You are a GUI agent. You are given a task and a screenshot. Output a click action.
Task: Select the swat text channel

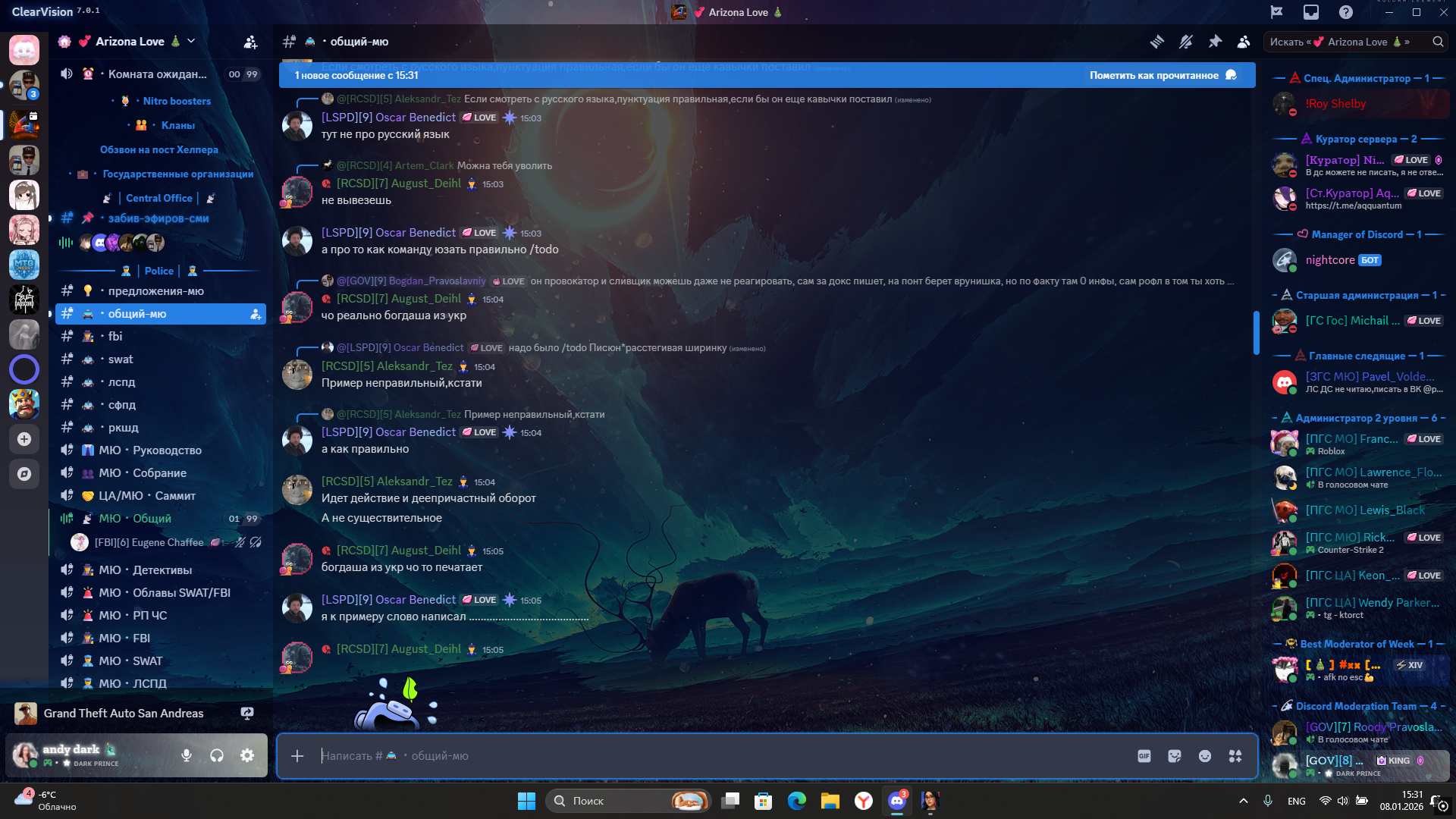coord(121,359)
